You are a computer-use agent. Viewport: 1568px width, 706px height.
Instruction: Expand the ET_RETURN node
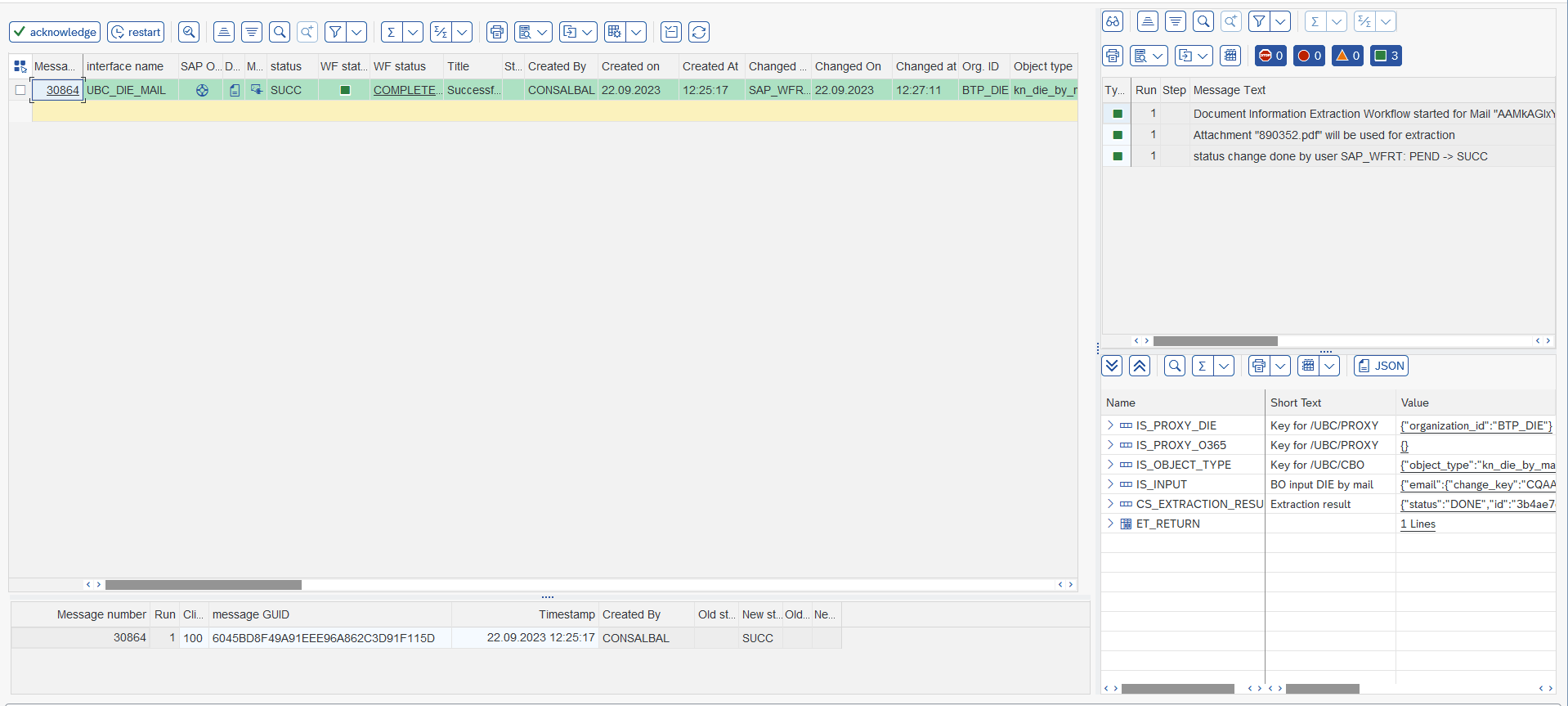[x=1110, y=524]
